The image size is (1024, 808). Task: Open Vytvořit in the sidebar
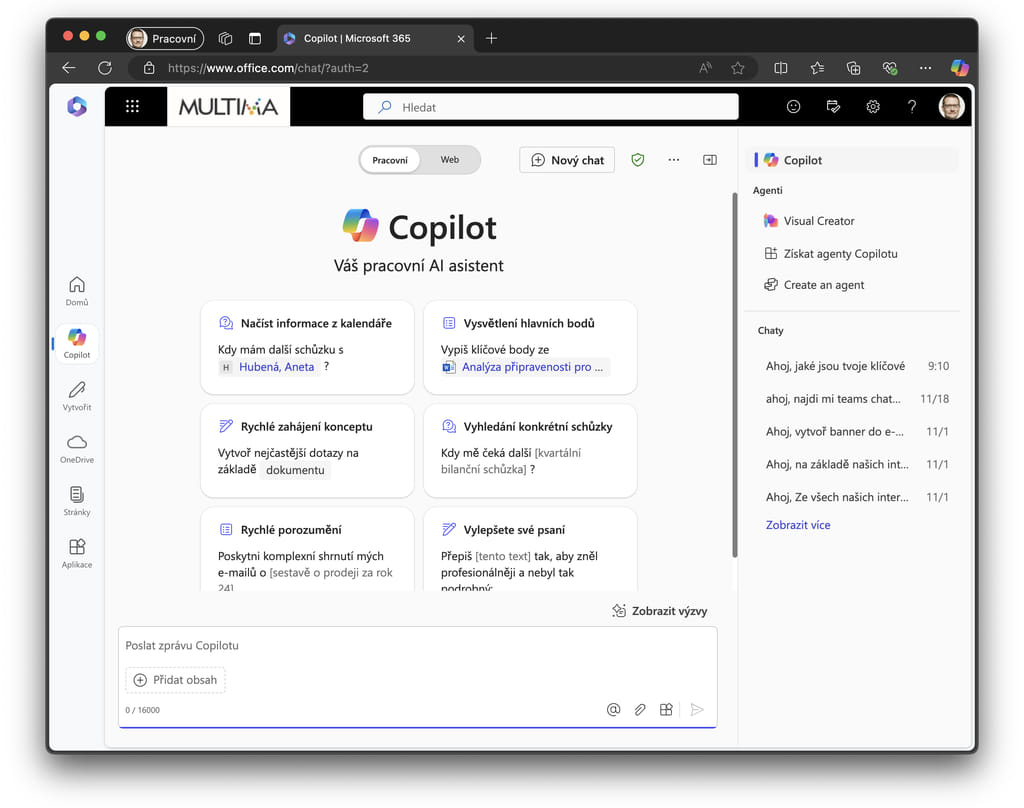point(77,396)
